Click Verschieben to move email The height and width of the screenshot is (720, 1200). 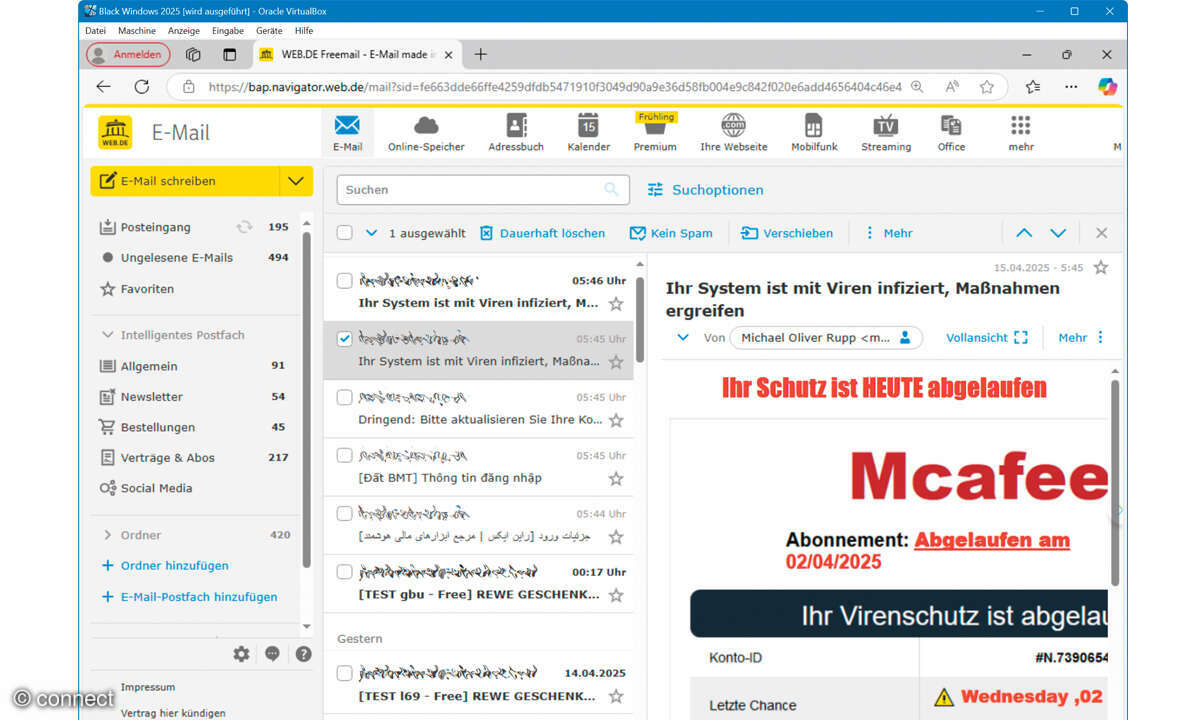[x=787, y=233]
